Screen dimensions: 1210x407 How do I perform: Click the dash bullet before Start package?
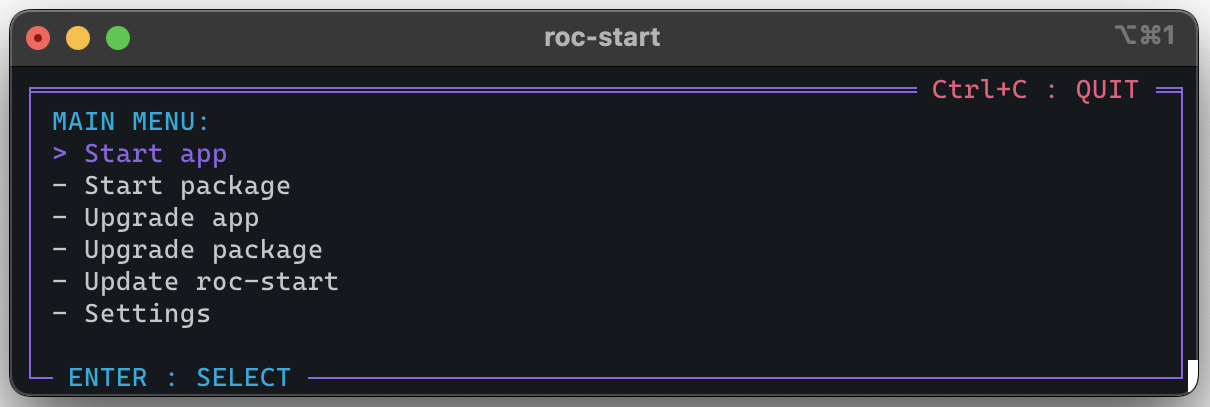pos(60,186)
